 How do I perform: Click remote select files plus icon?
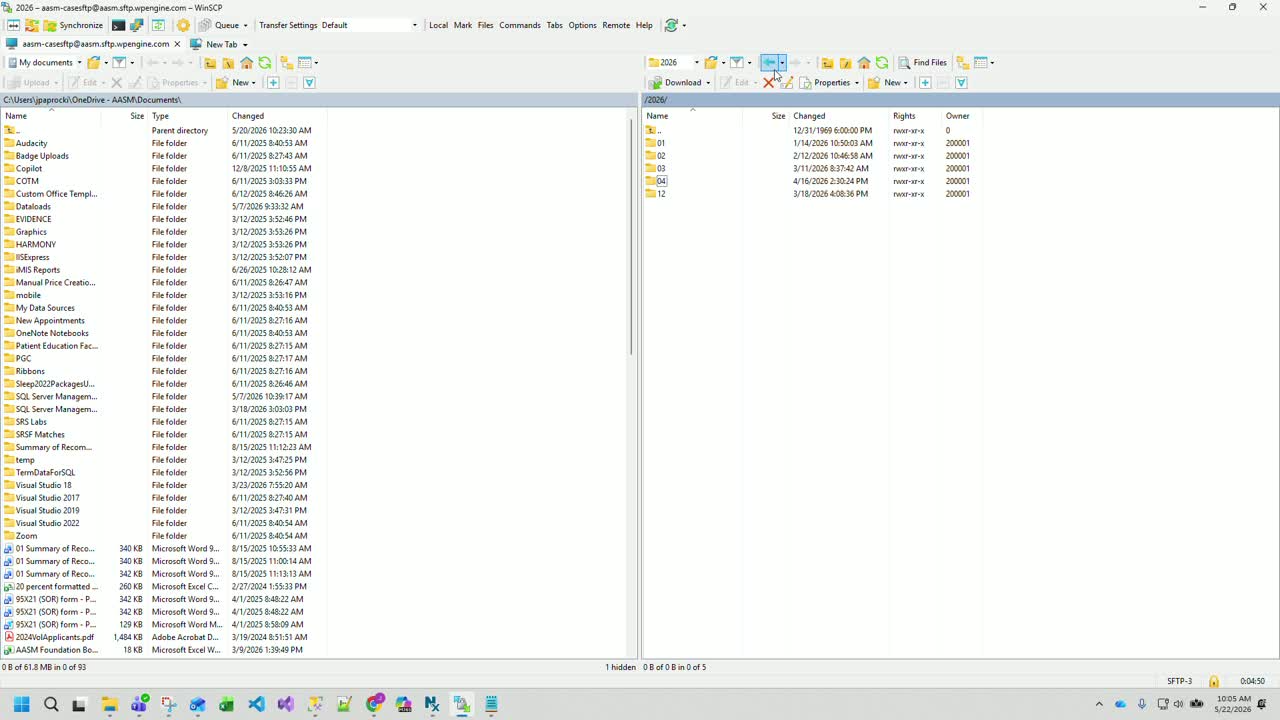(925, 83)
